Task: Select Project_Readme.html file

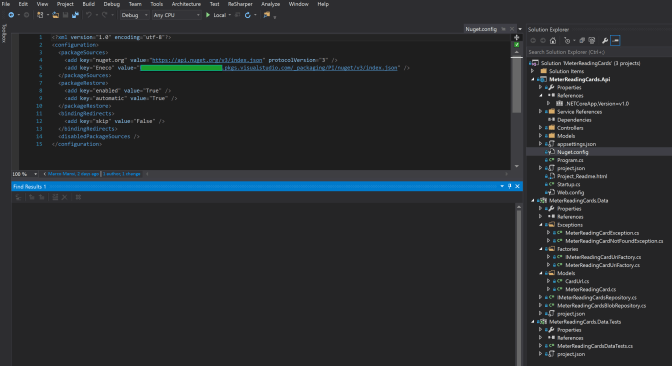Action: coord(582,176)
